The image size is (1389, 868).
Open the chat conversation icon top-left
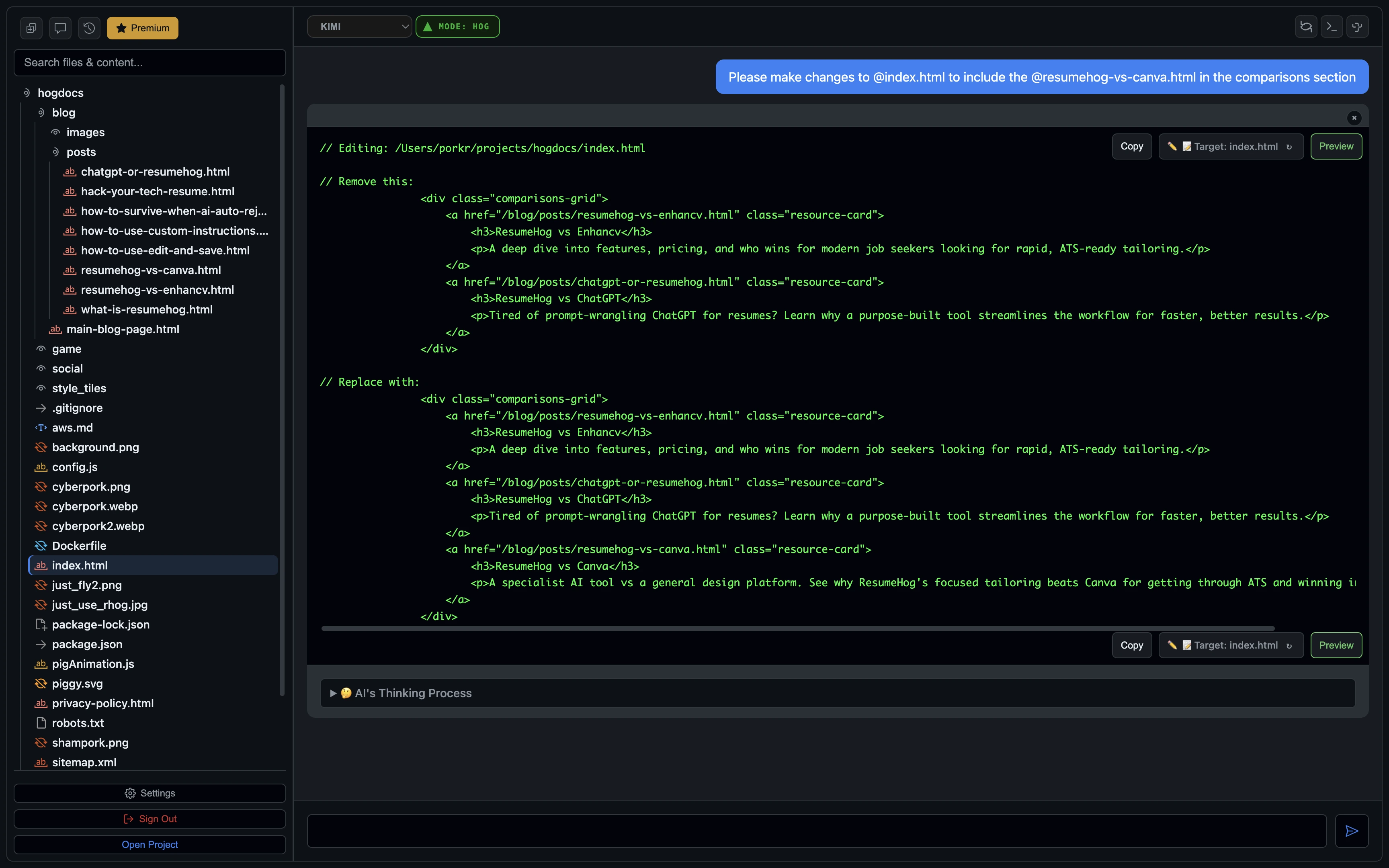[x=60, y=28]
